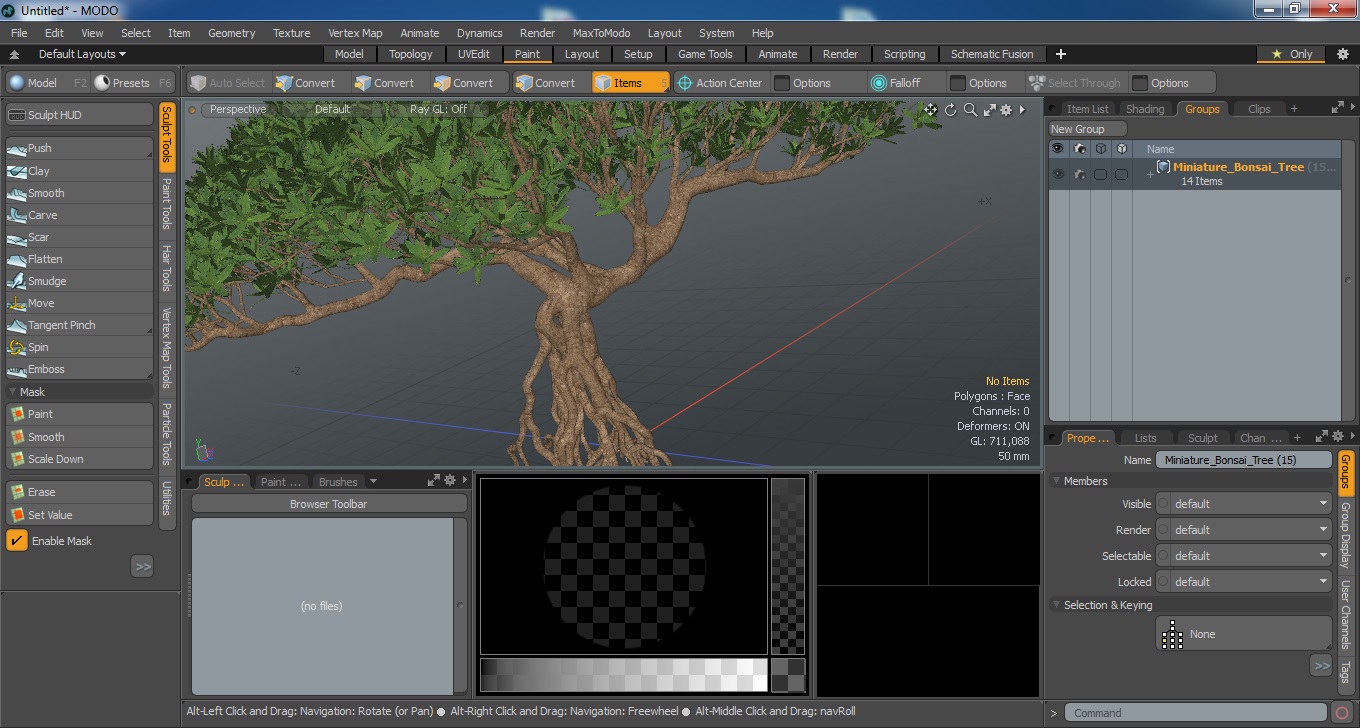Click the viewport pan (move) icon

pos(931,110)
